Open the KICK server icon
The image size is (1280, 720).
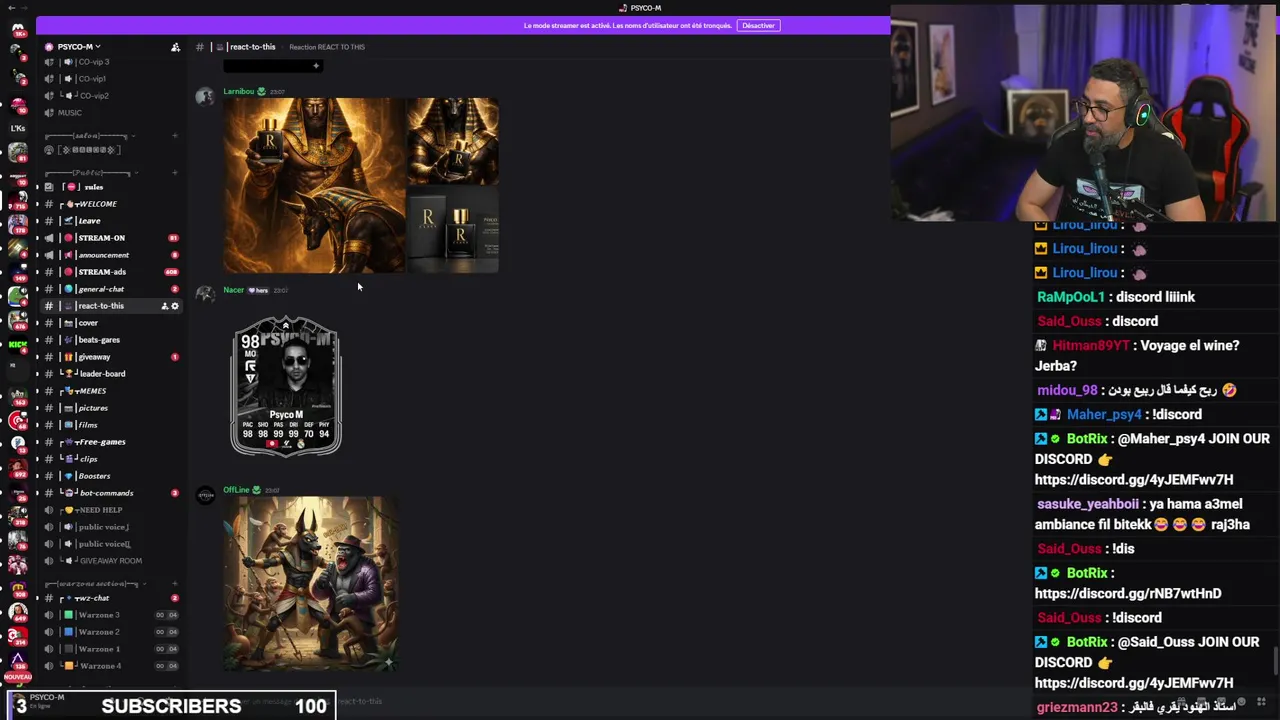(18, 345)
